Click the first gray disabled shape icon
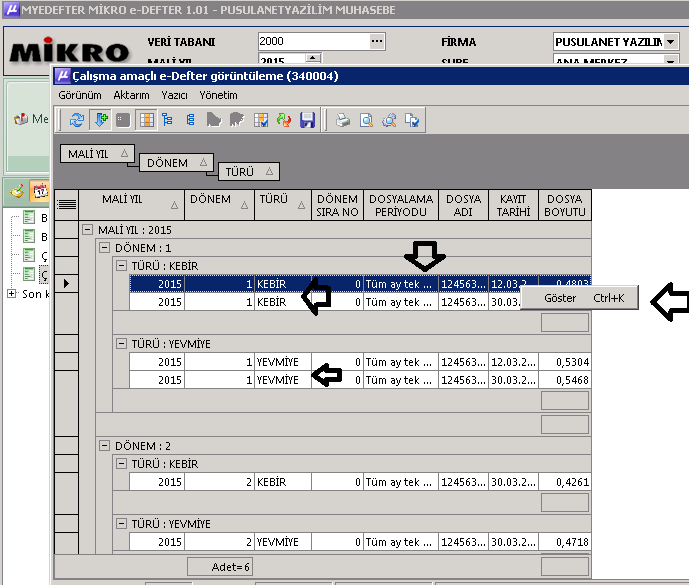The width and height of the screenshot is (689, 585). 214,120
